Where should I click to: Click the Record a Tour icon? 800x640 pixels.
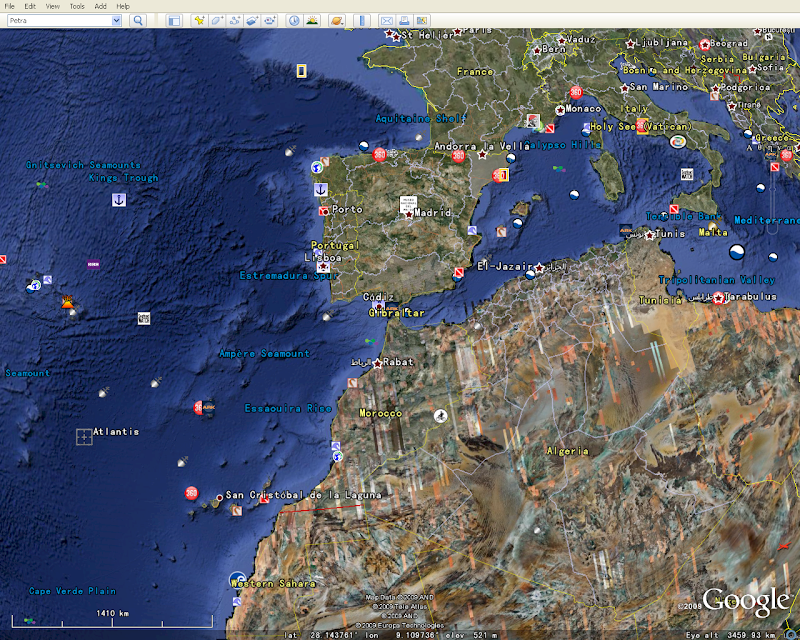(x=271, y=20)
